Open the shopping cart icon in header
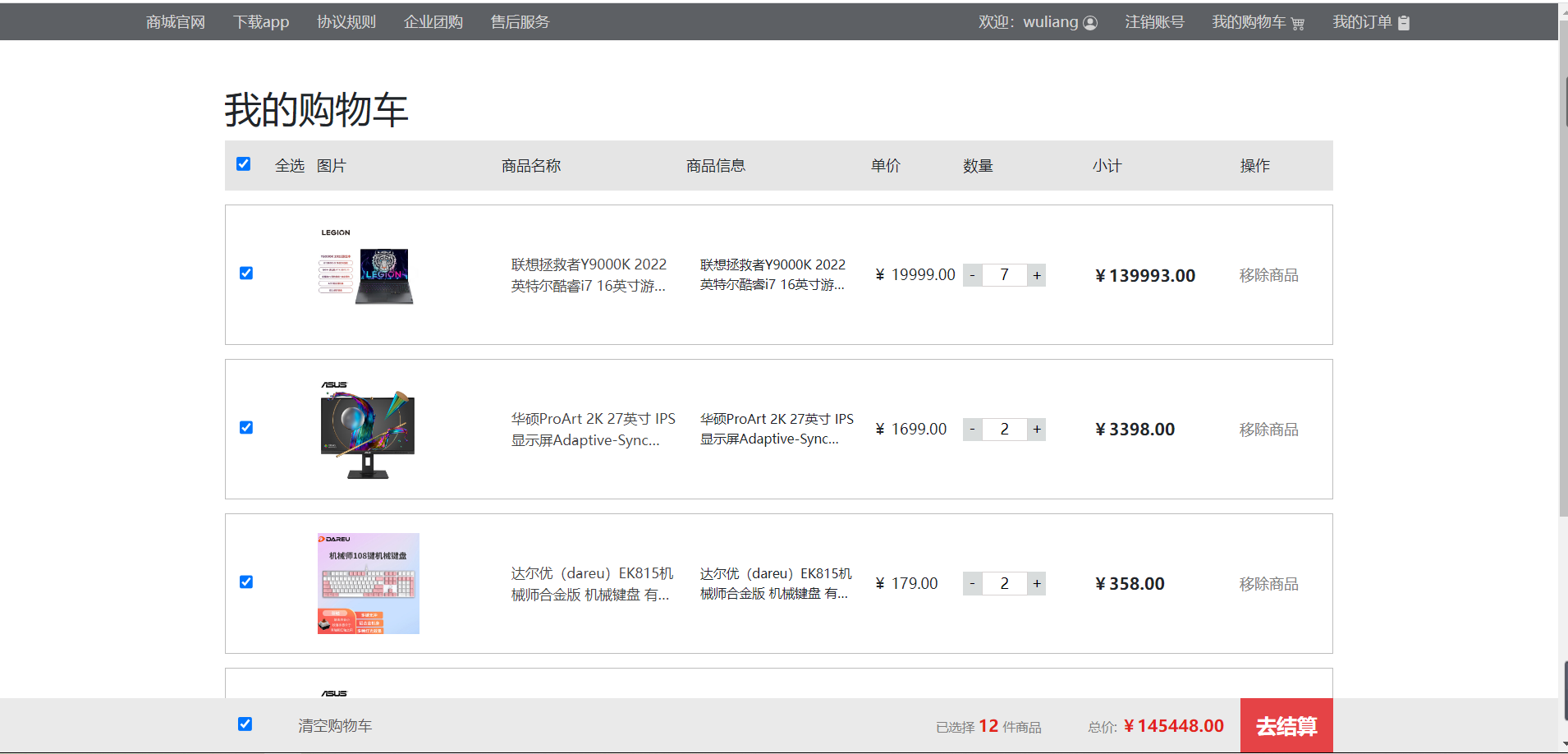This screenshot has height=754, width=1568. tap(1298, 23)
